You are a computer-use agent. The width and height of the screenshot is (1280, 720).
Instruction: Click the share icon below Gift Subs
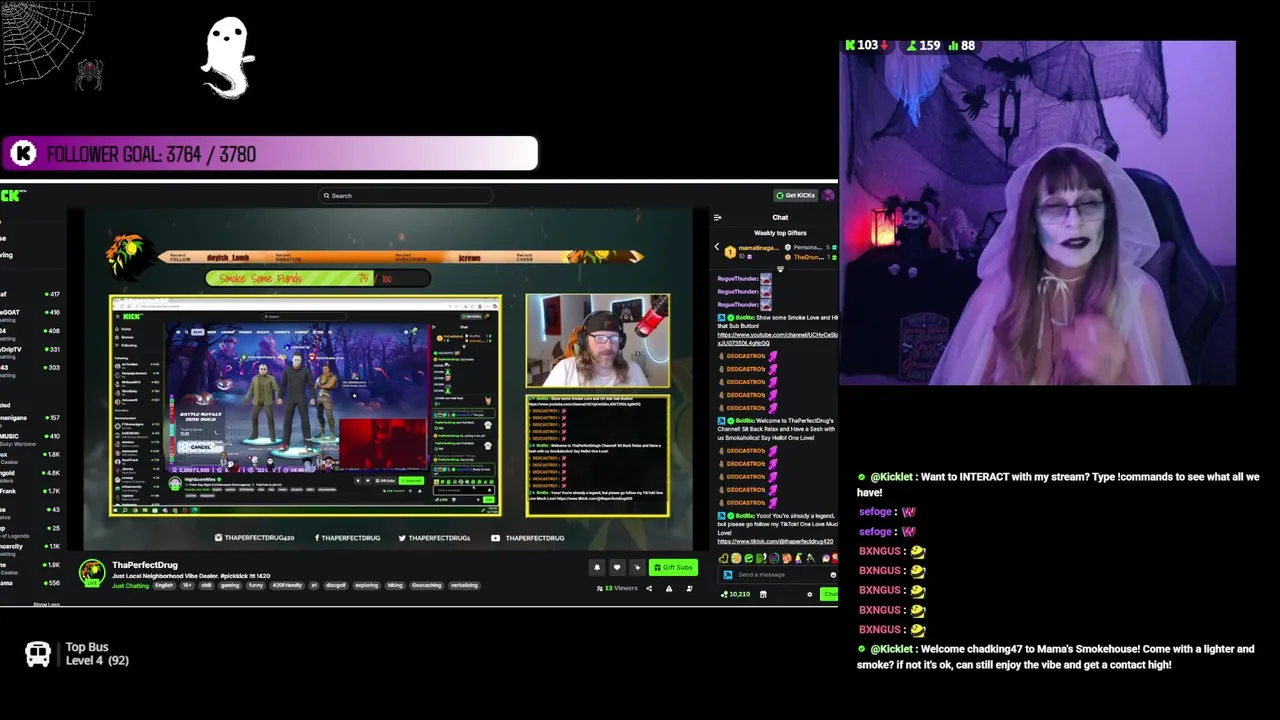tap(649, 589)
